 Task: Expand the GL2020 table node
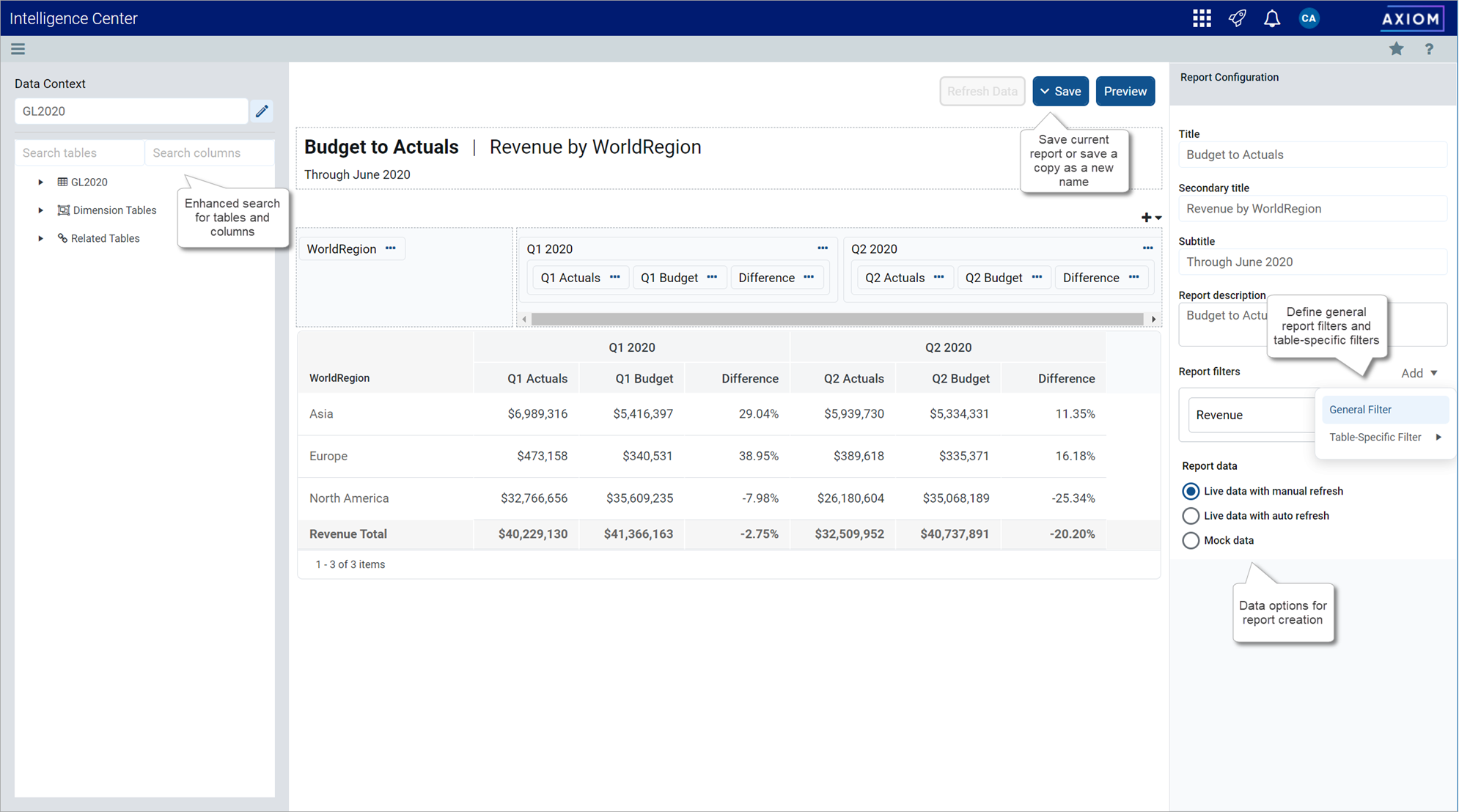click(41, 182)
